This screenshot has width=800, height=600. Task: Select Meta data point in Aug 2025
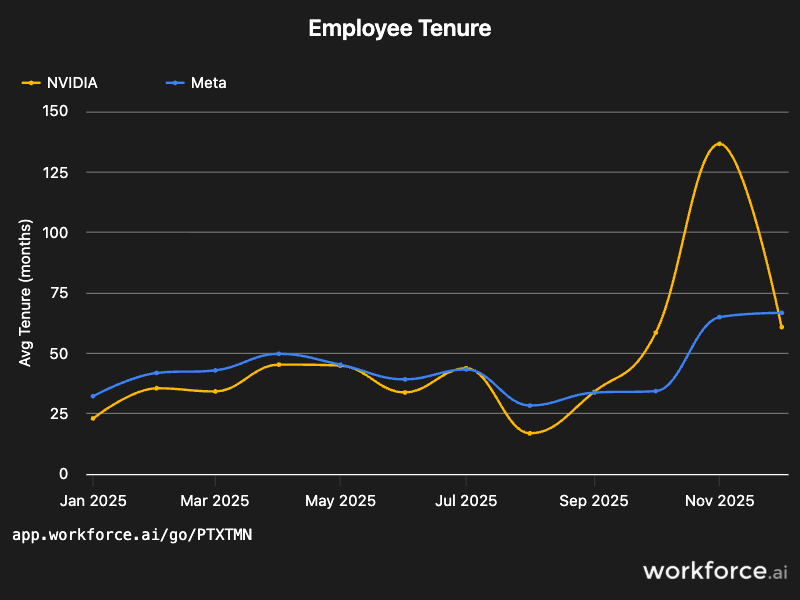point(530,406)
